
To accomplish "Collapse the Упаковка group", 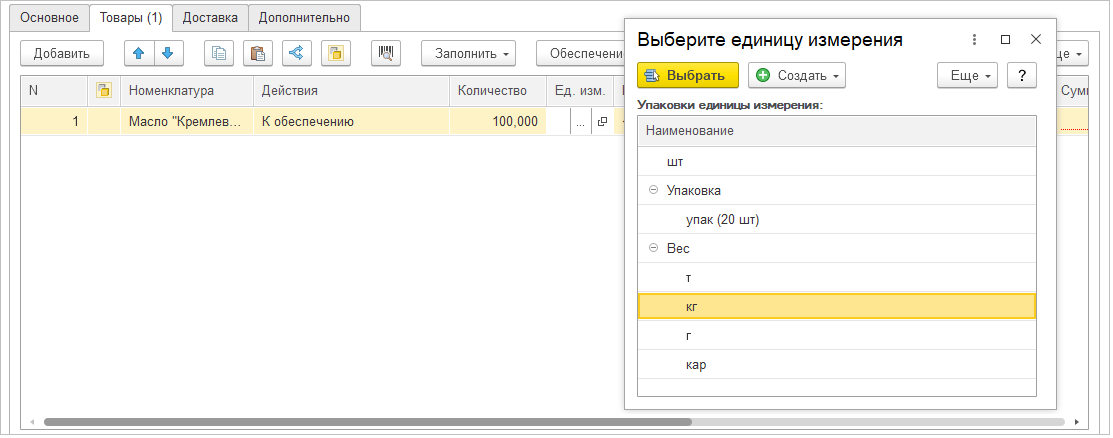I will tap(653, 190).
